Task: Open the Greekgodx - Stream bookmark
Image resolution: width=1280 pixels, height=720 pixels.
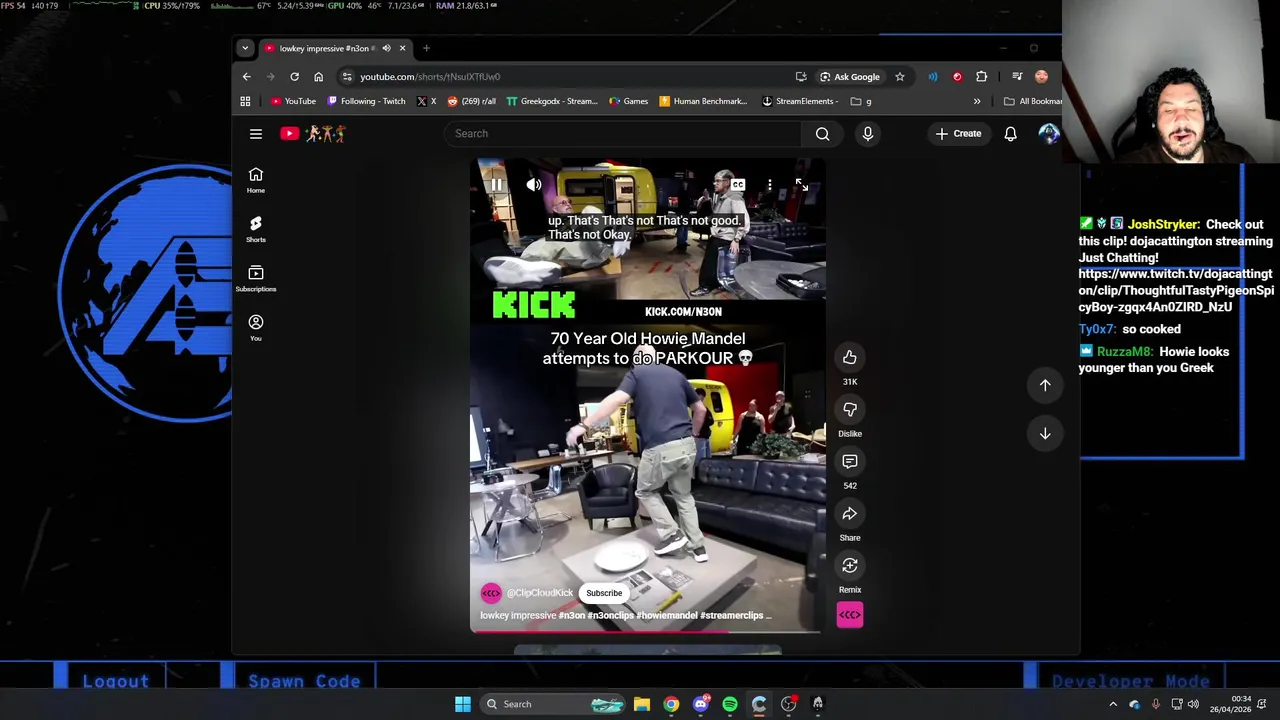Action: click(552, 101)
